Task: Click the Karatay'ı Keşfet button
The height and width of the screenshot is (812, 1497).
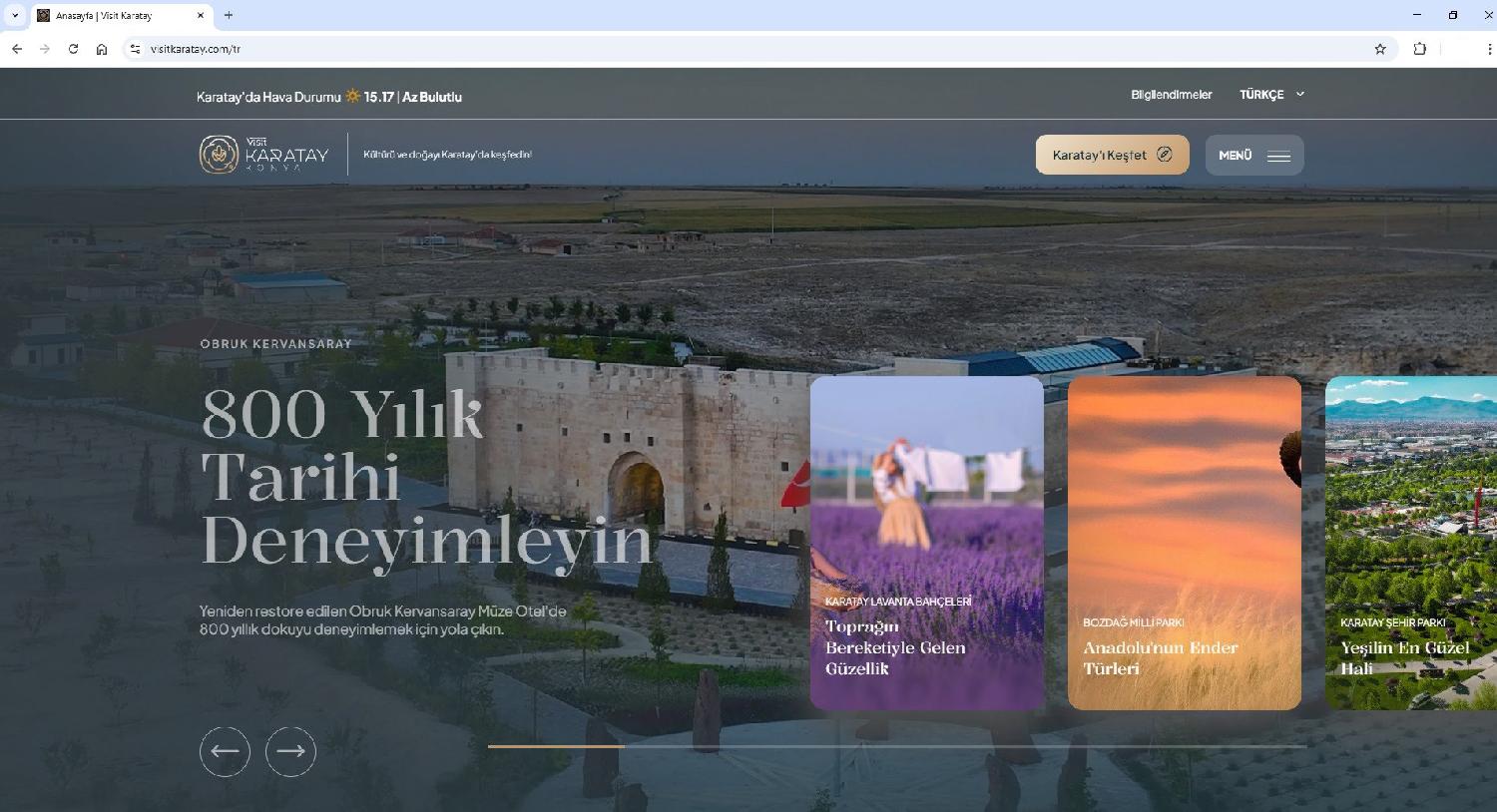Action: [1112, 155]
